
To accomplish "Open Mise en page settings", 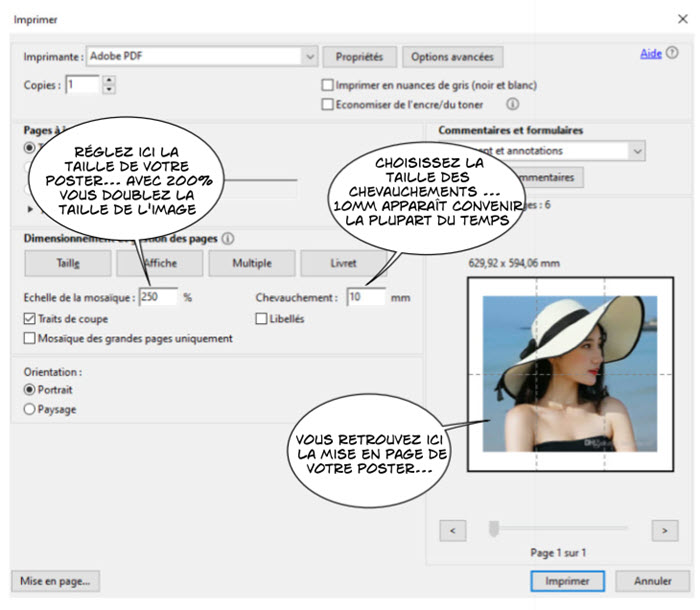I will click(55, 581).
